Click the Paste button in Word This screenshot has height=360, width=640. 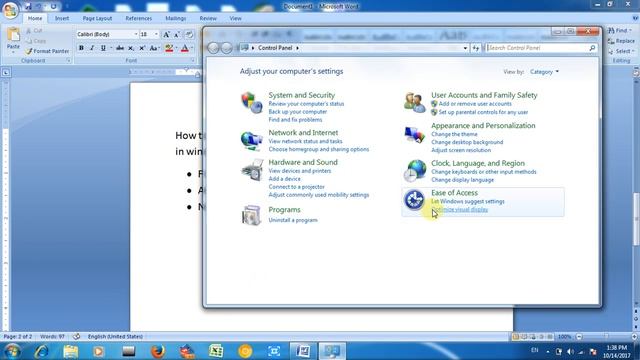click(13, 40)
